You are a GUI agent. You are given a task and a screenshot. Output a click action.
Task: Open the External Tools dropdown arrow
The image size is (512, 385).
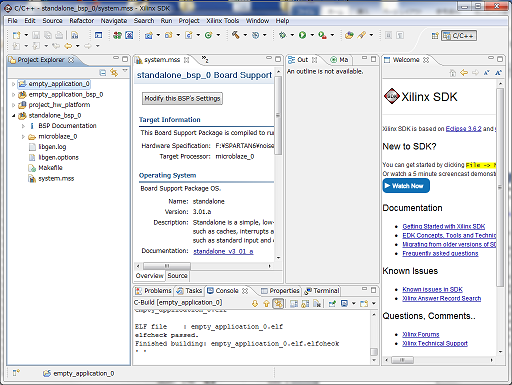click(x=332, y=35)
